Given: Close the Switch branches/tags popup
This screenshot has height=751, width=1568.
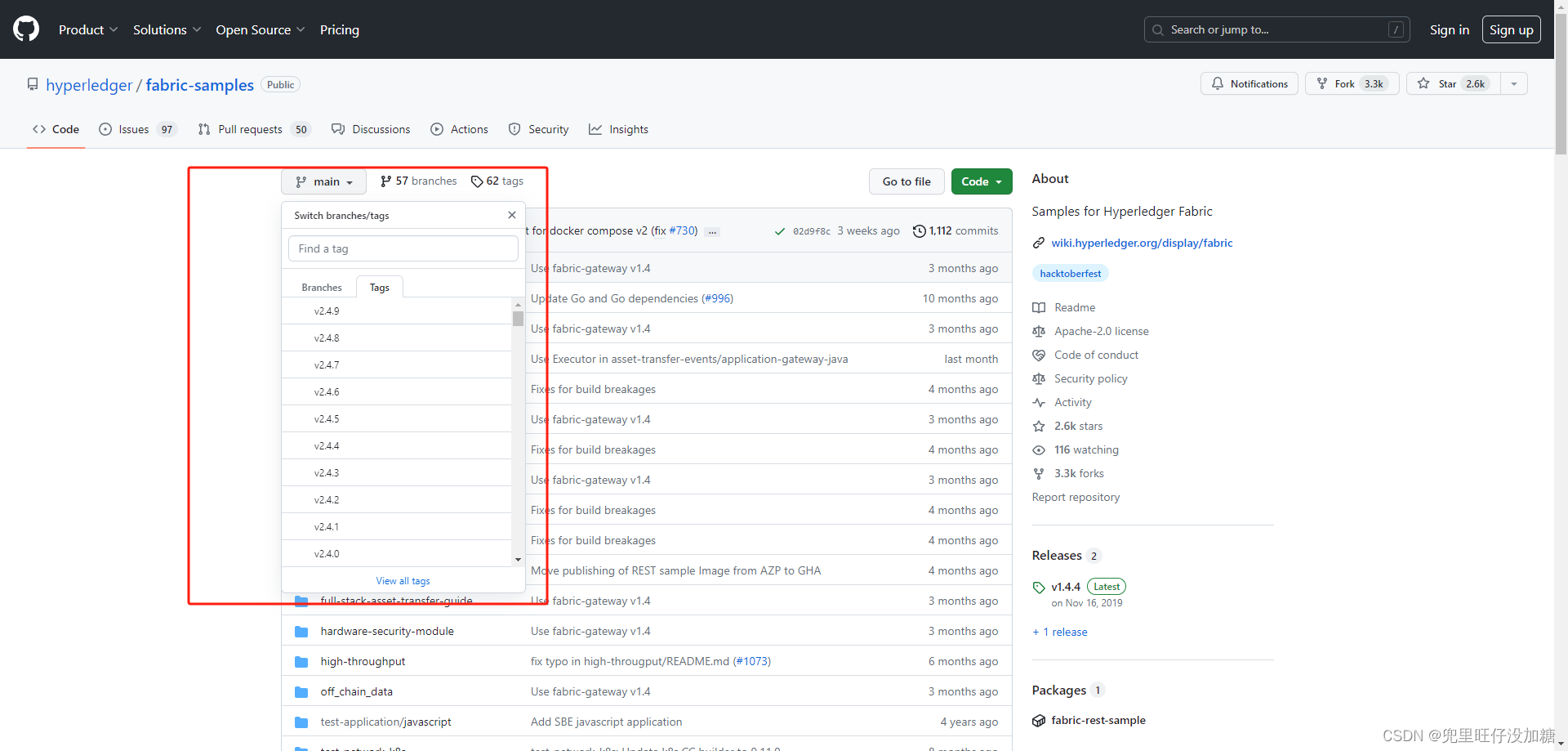Looking at the screenshot, I should pos(512,215).
